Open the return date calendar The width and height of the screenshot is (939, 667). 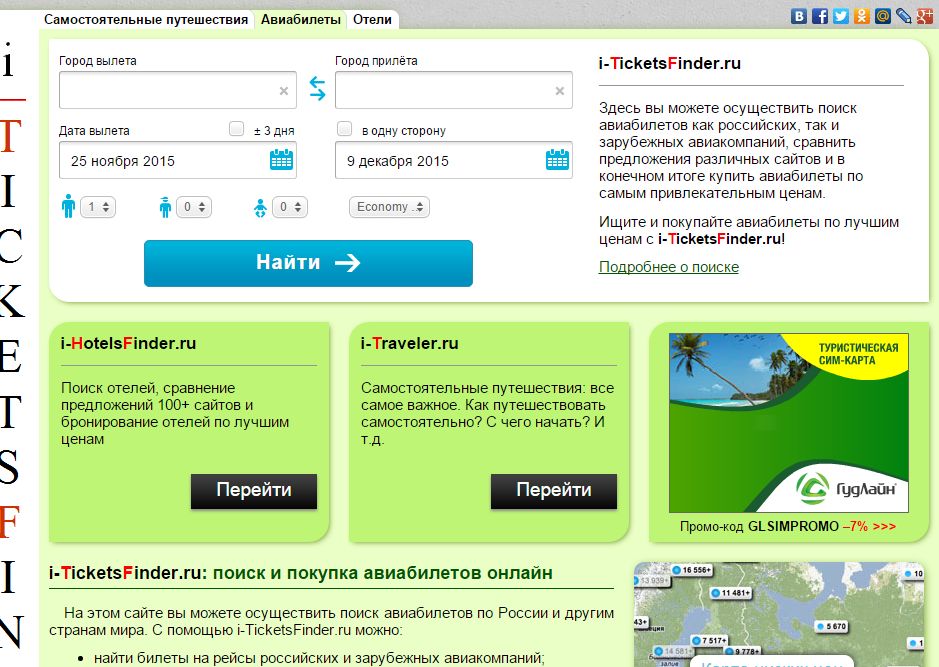tap(558, 160)
